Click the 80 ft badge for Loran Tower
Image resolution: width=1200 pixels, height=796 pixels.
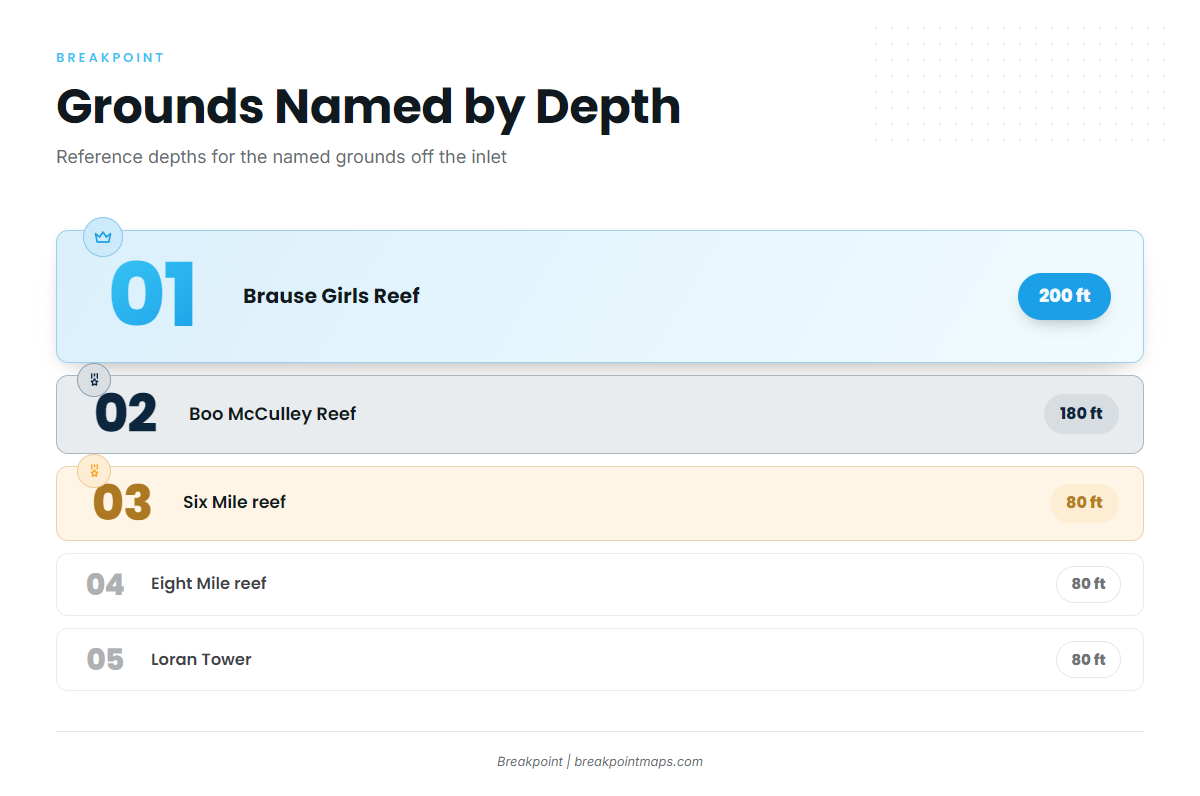[1088, 660]
